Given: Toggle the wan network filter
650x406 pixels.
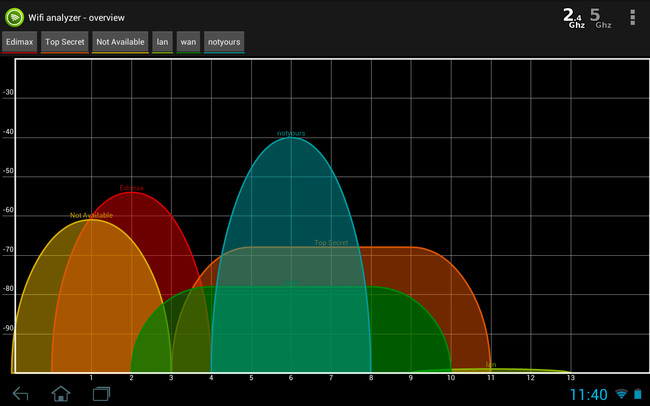Looking at the screenshot, I should pyautogui.click(x=188, y=42).
